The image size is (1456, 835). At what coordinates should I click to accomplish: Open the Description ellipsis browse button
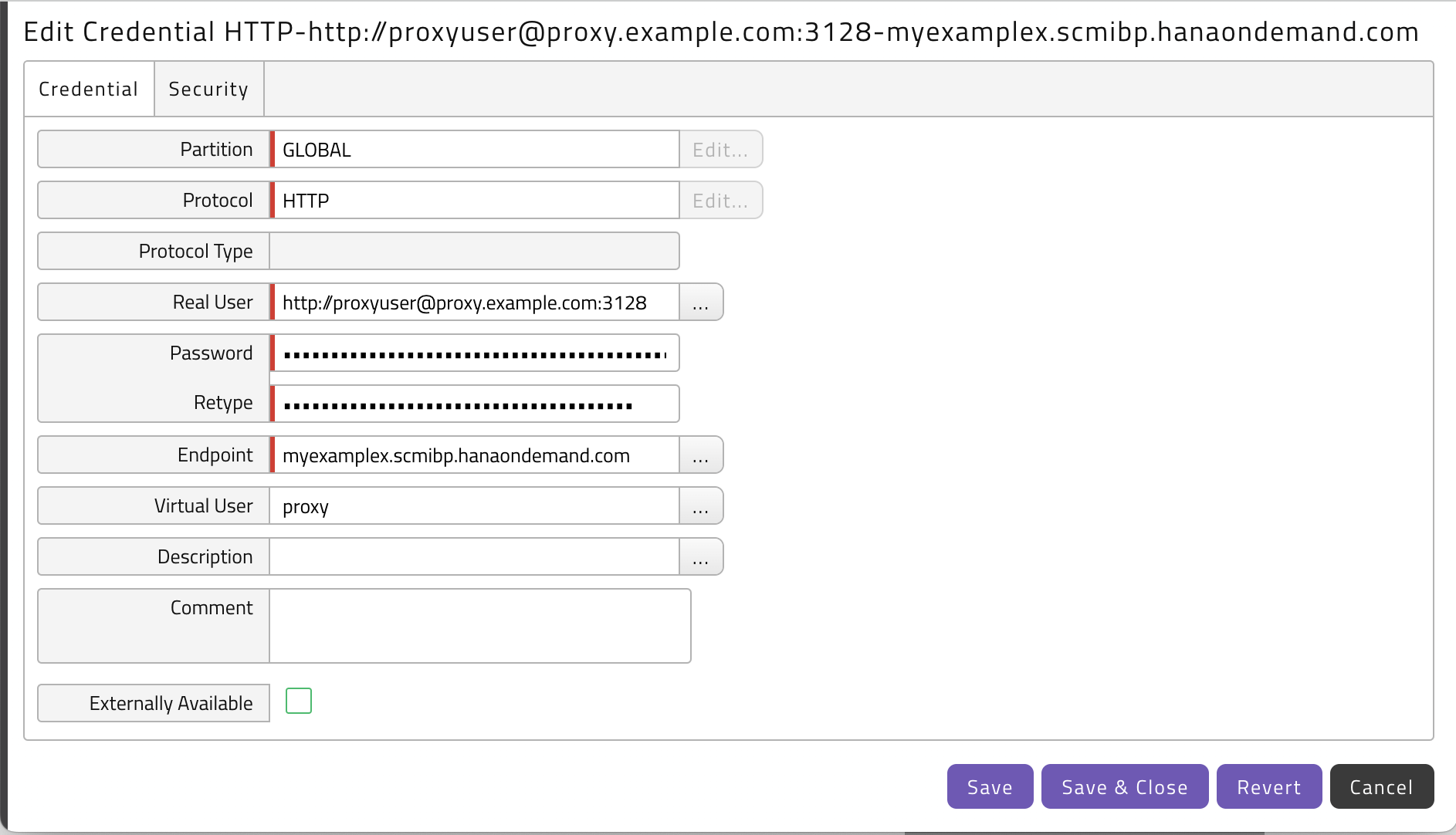point(700,556)
